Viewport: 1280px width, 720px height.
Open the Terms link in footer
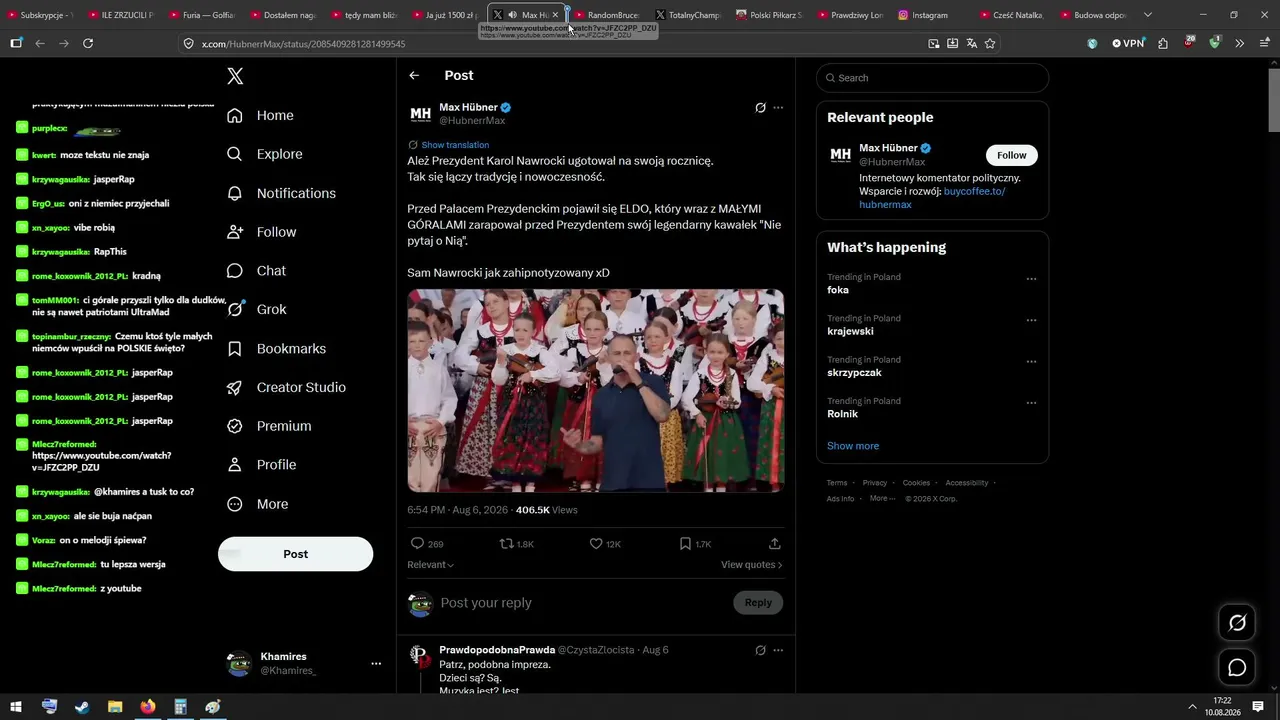[x=836, y=483]
